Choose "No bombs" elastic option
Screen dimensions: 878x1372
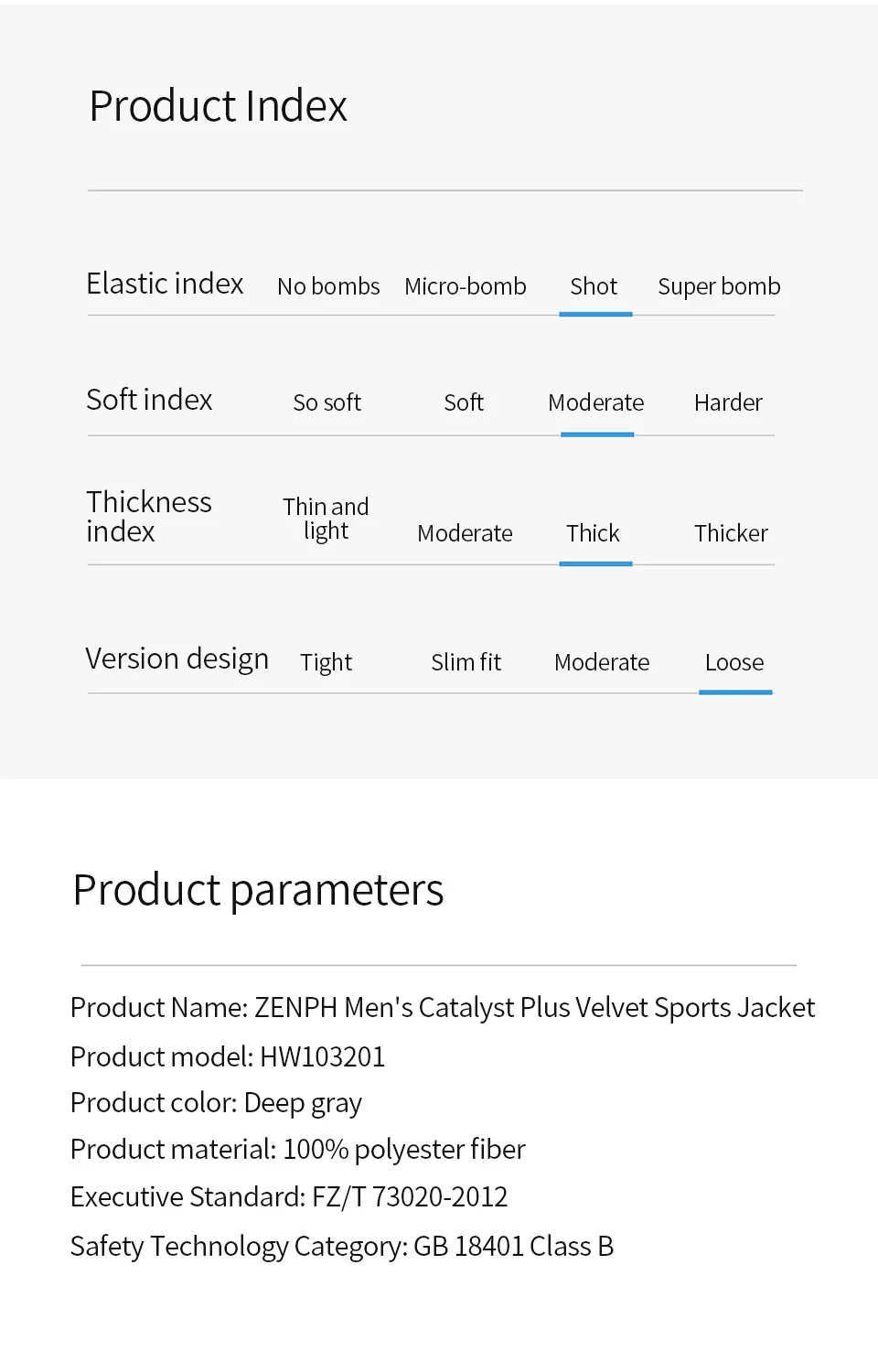point(328,286)
